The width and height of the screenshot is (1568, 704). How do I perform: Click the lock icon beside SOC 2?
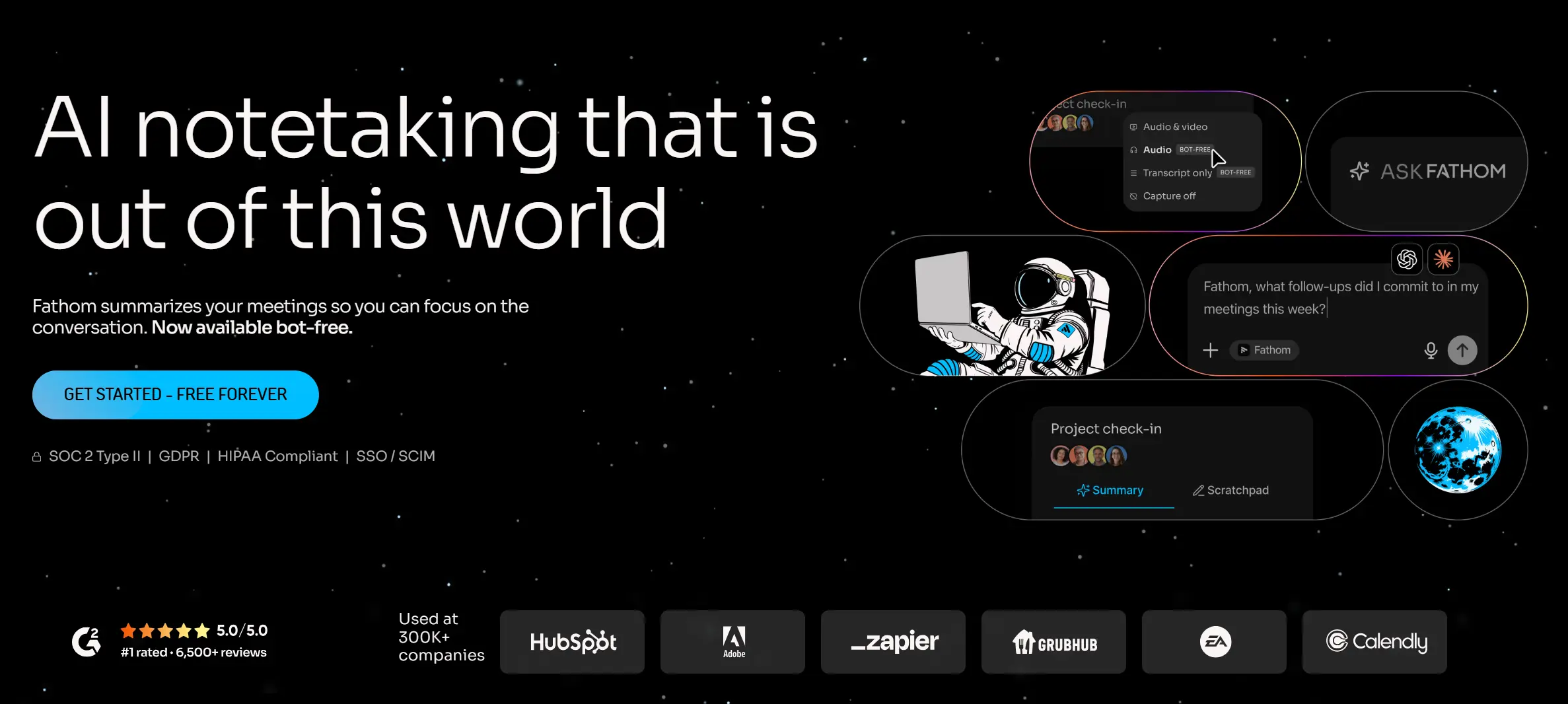(37, 457)
